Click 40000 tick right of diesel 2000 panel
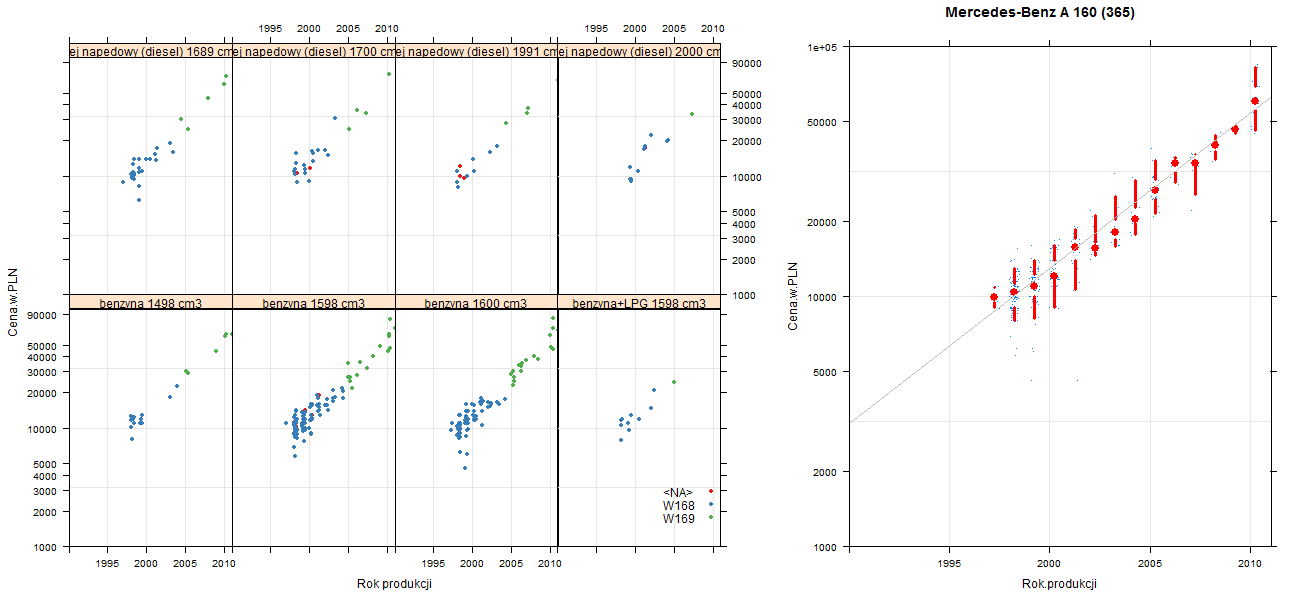Screen dimensions: 1300x600 click(x=747, y=105)
